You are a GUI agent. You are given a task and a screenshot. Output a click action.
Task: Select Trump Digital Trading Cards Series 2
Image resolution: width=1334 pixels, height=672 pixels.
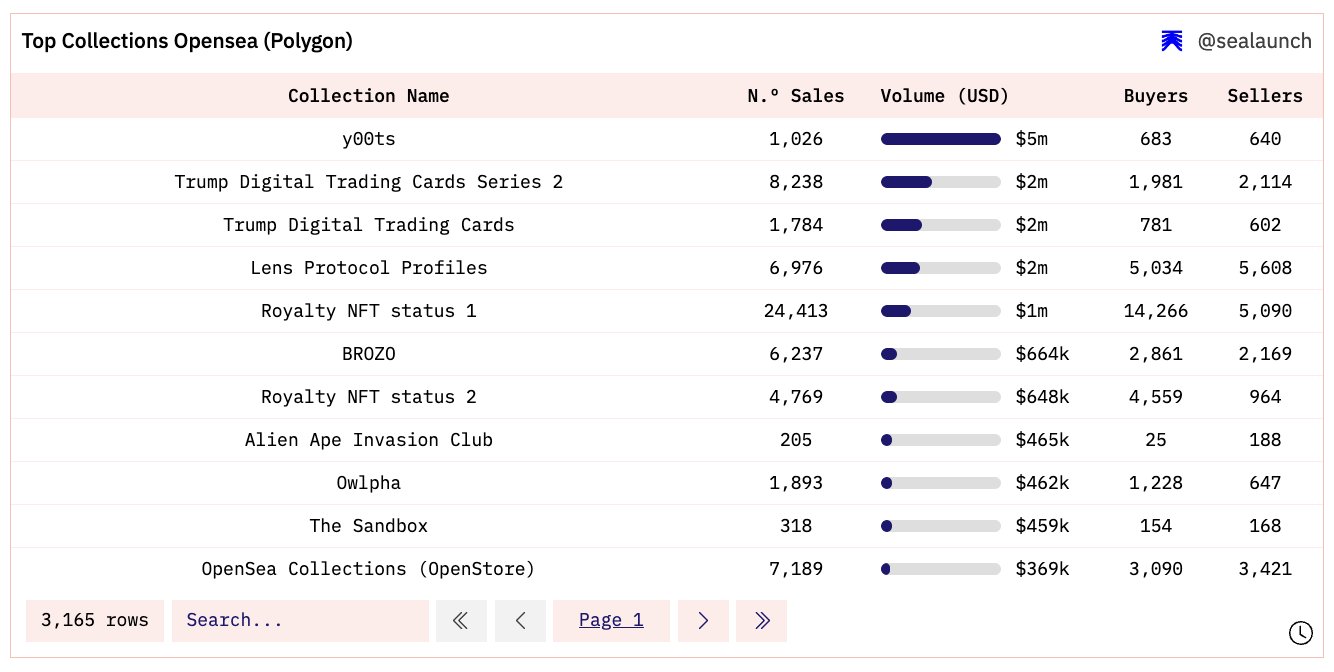369,182
